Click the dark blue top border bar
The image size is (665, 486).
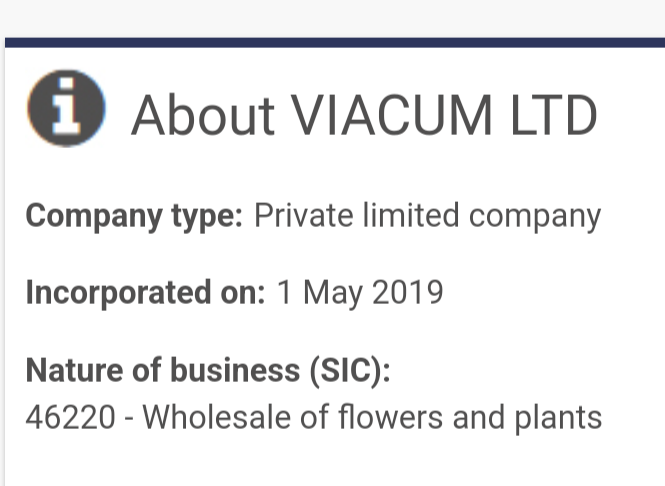(335, 42)
